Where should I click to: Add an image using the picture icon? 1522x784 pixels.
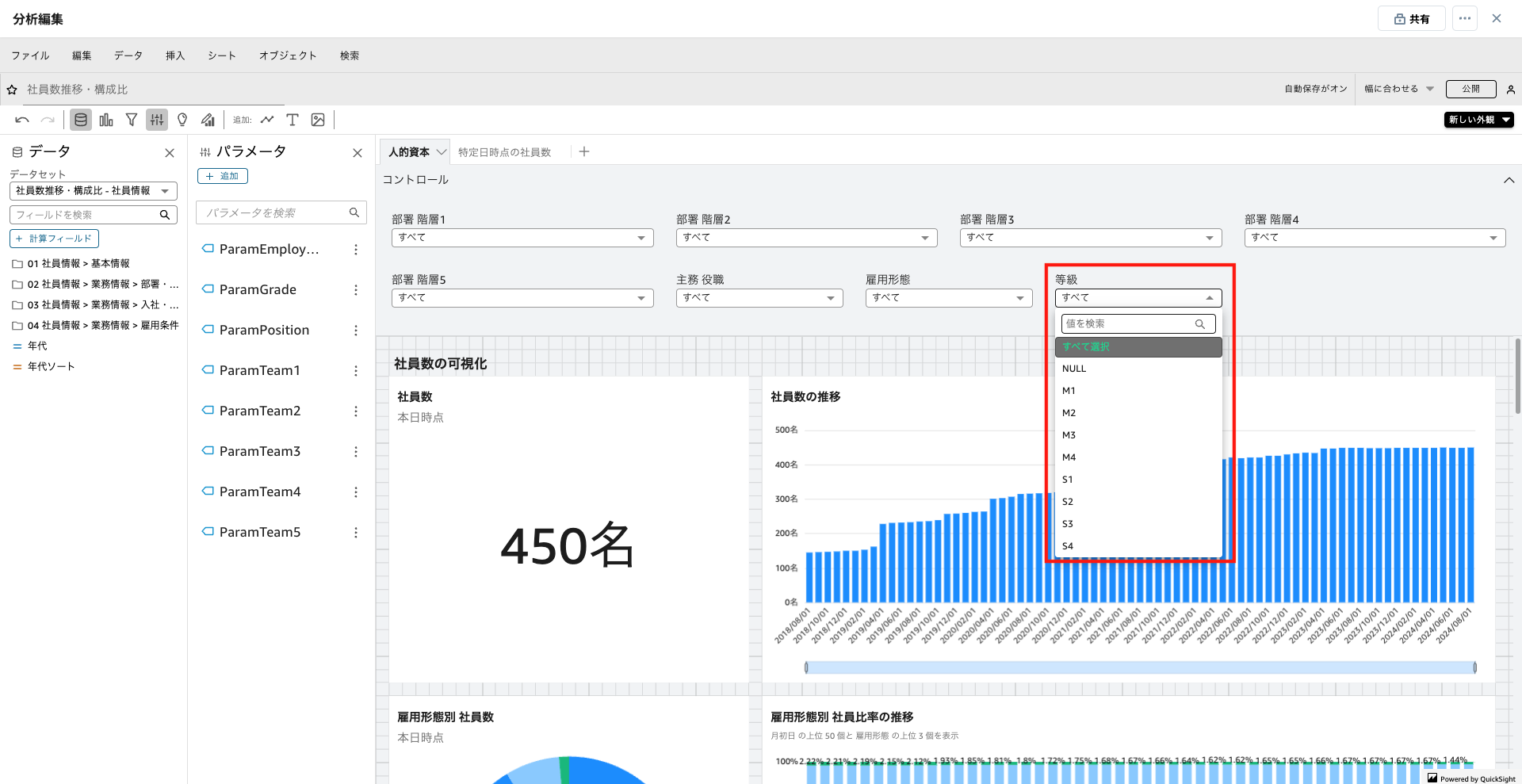coord(318,120)
